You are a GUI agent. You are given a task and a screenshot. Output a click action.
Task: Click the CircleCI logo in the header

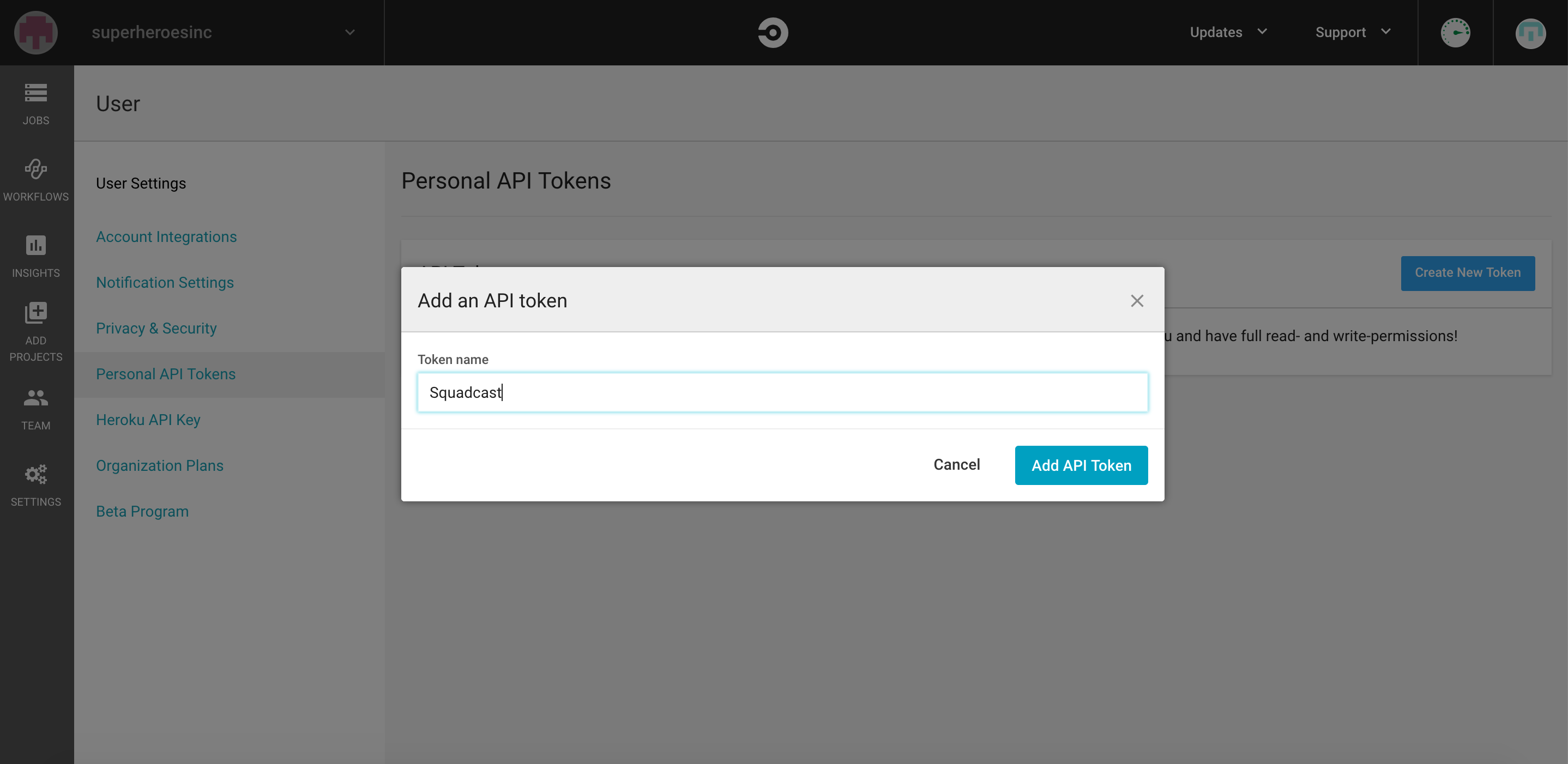[x=773, y=32]
